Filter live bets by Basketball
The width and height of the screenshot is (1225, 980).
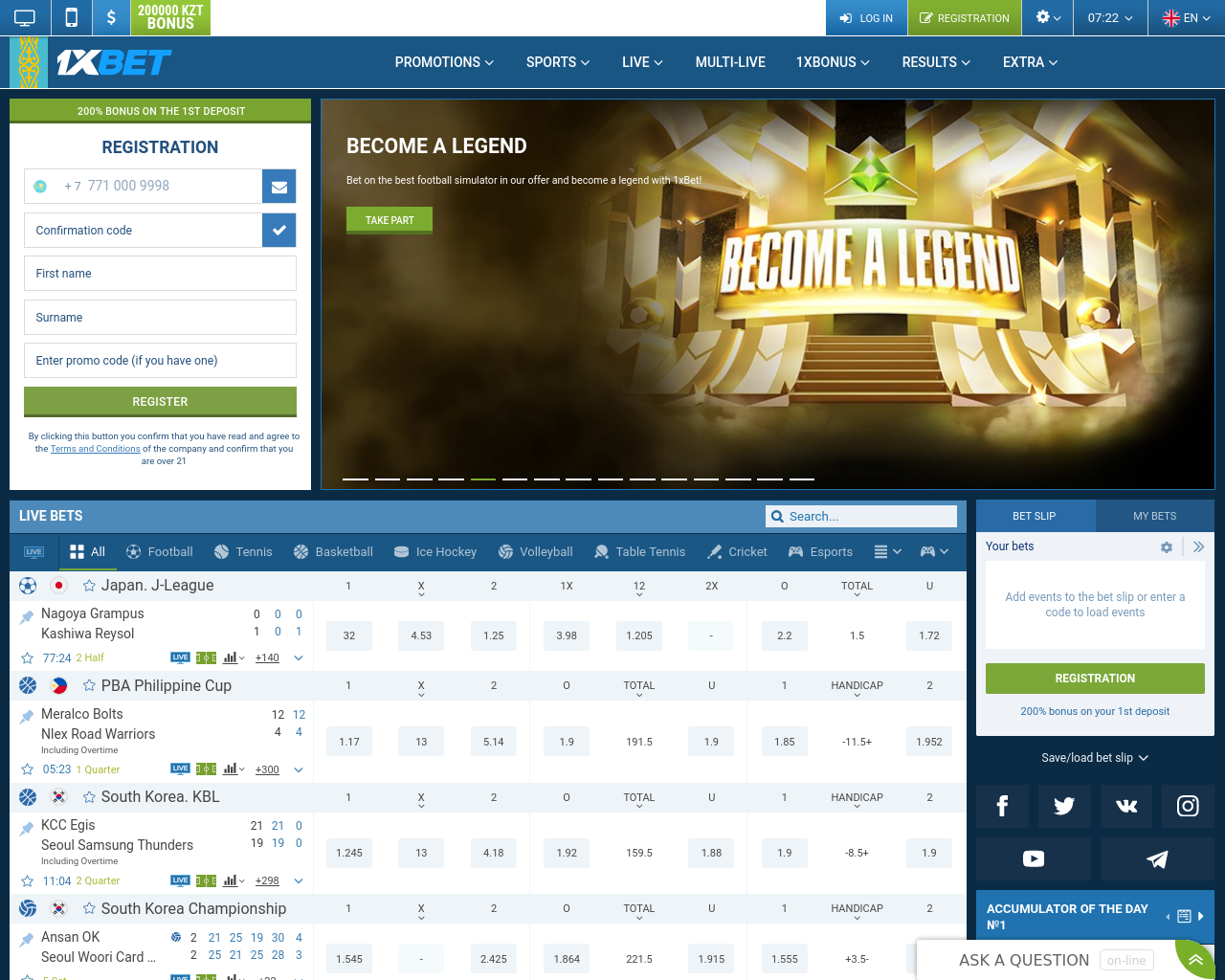[333, 552]
